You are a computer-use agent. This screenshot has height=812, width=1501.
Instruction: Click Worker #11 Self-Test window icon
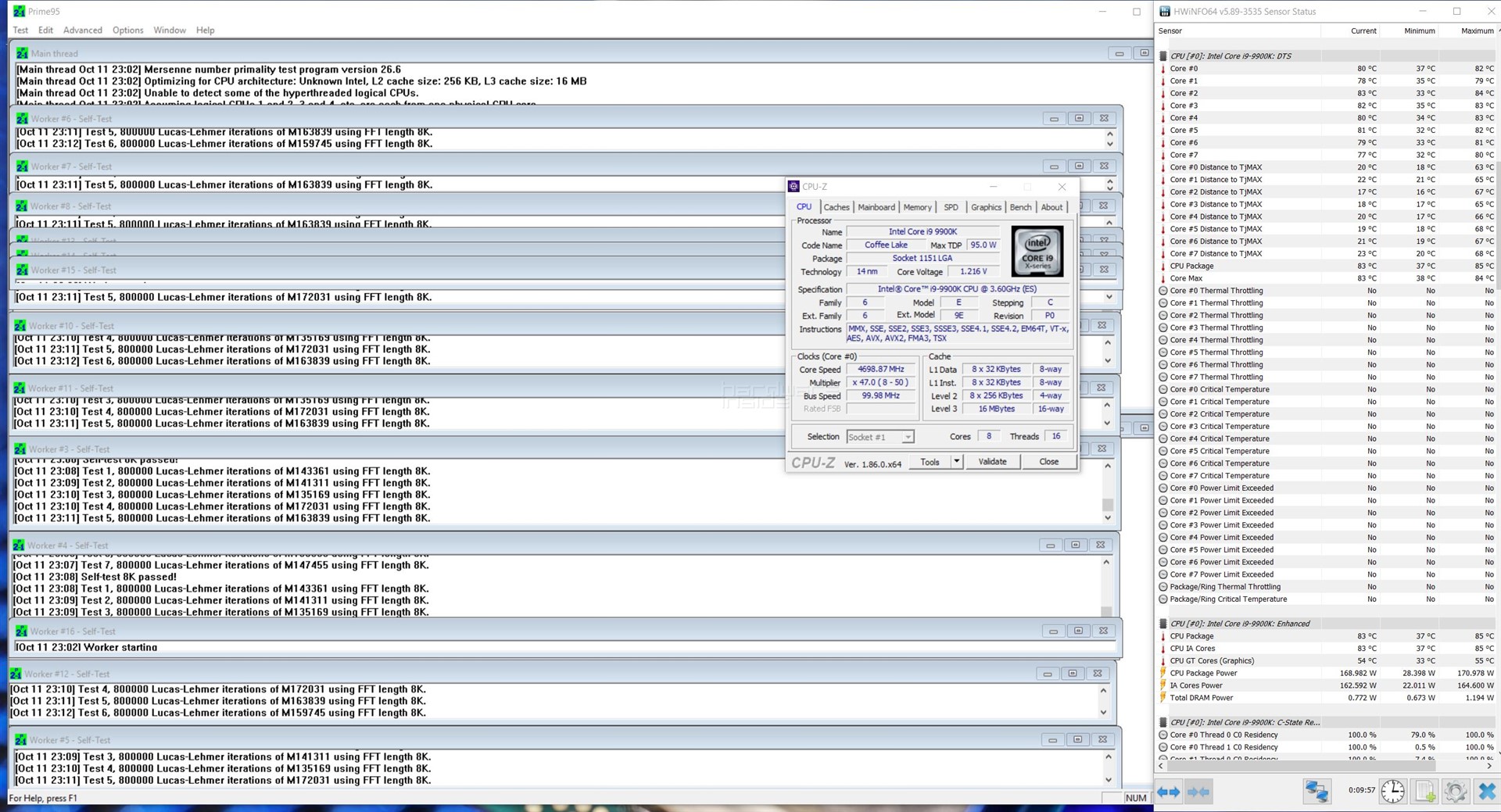tap(20, 388)
